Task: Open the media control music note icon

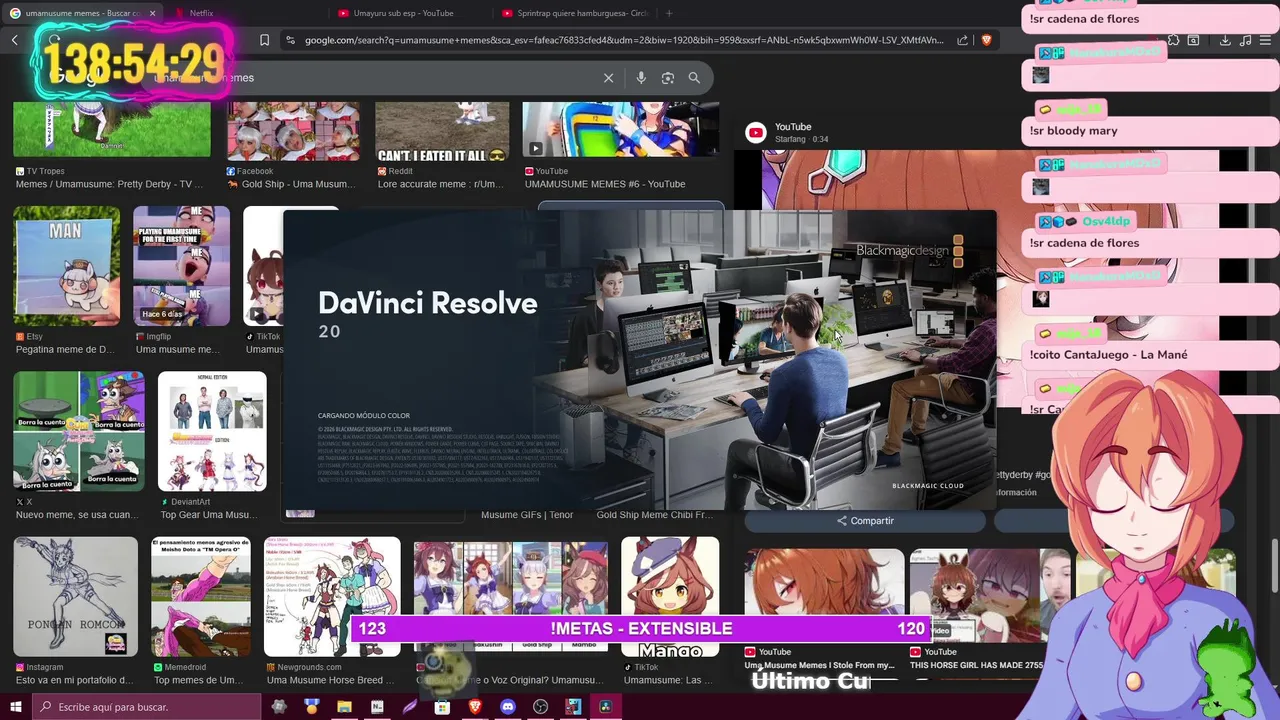Action: tap(1245, 40)
